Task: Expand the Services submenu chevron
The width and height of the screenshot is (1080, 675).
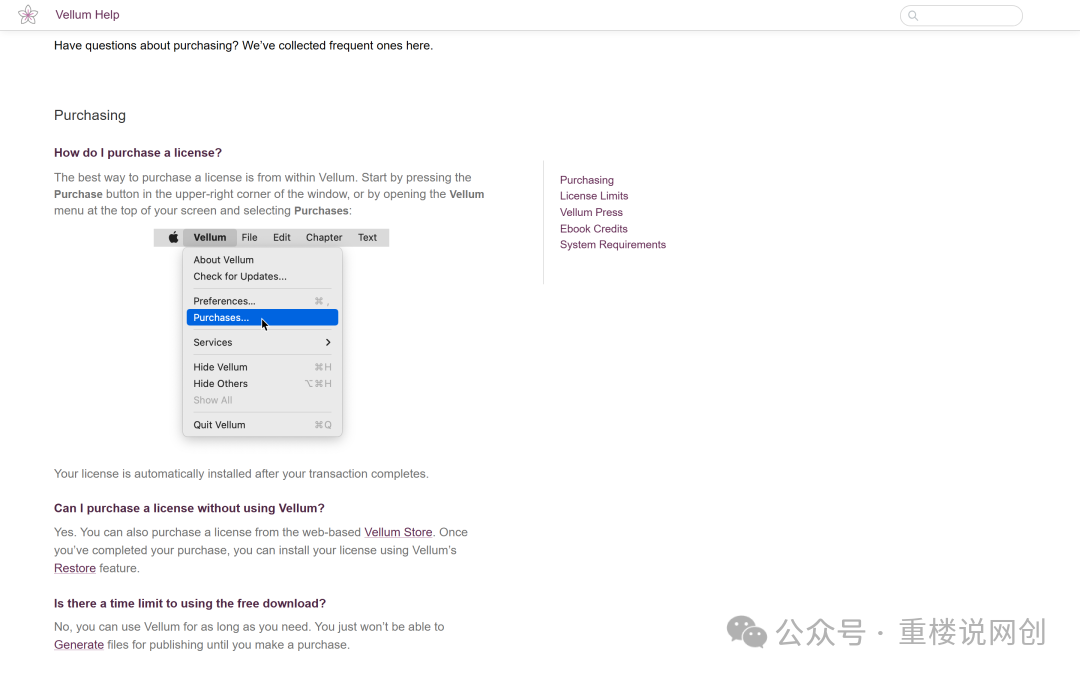Action: [328, 342]
